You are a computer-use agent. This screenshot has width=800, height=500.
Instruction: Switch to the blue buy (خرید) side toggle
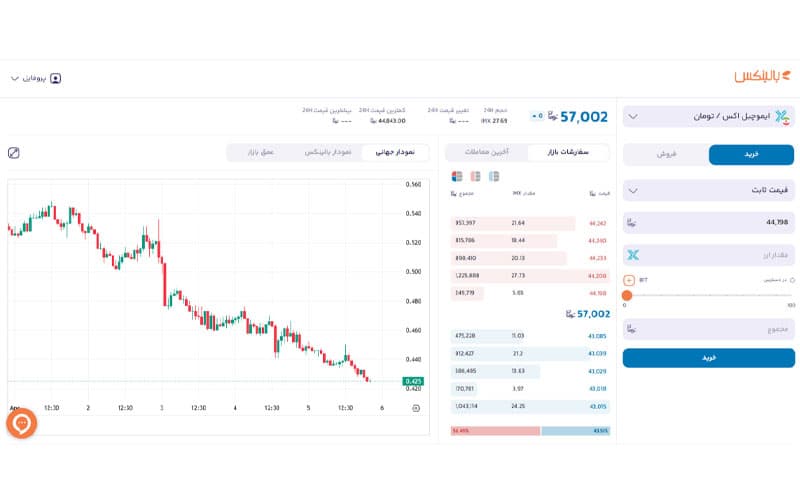tap(751, 155)
